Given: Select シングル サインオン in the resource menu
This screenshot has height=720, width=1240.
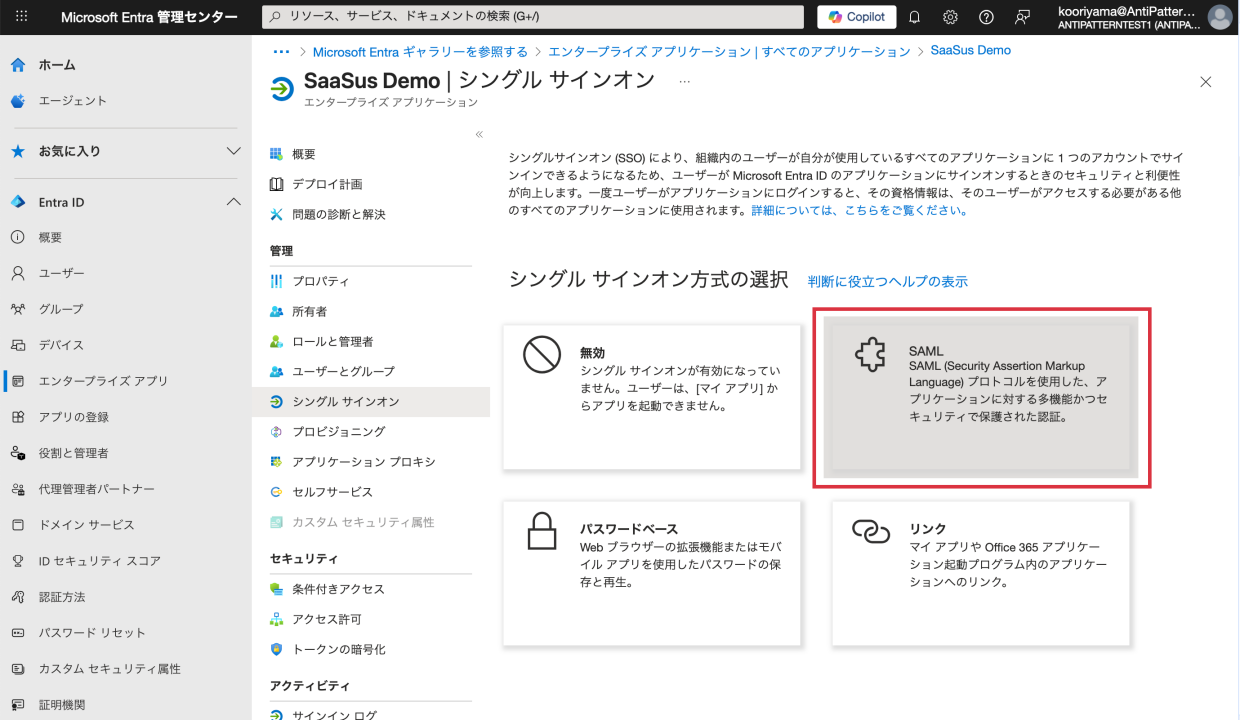Looking at the screenshot, I should coord(371,401).
